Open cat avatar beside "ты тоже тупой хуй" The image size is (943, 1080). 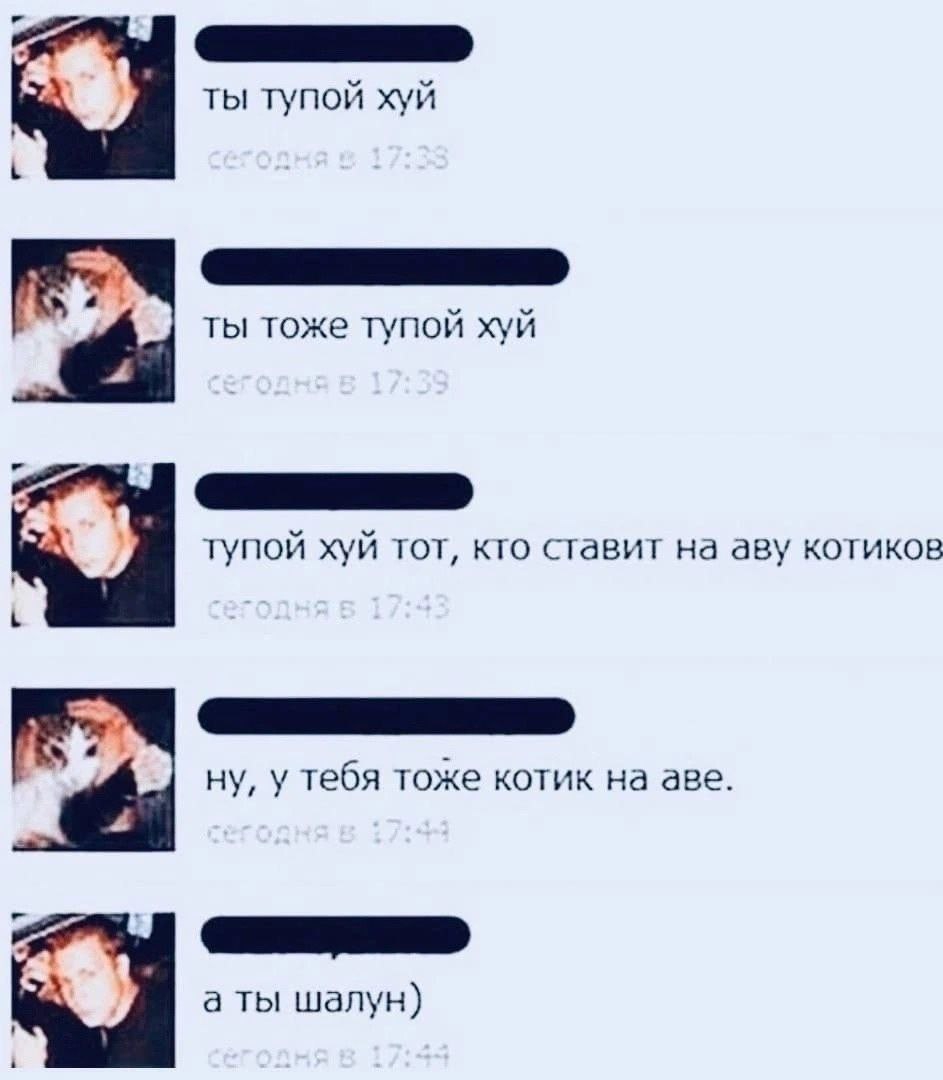click(x=93, y=320)
